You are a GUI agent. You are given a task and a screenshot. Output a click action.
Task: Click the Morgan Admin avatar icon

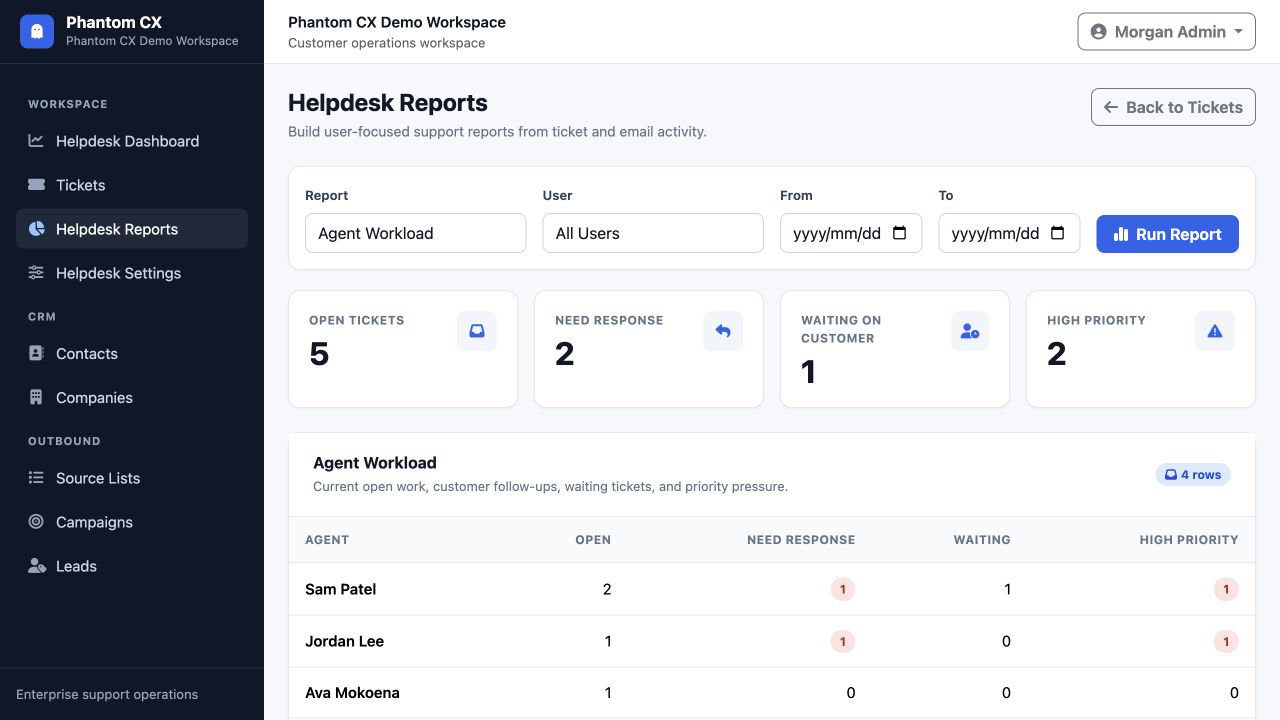pos(1098,32)
